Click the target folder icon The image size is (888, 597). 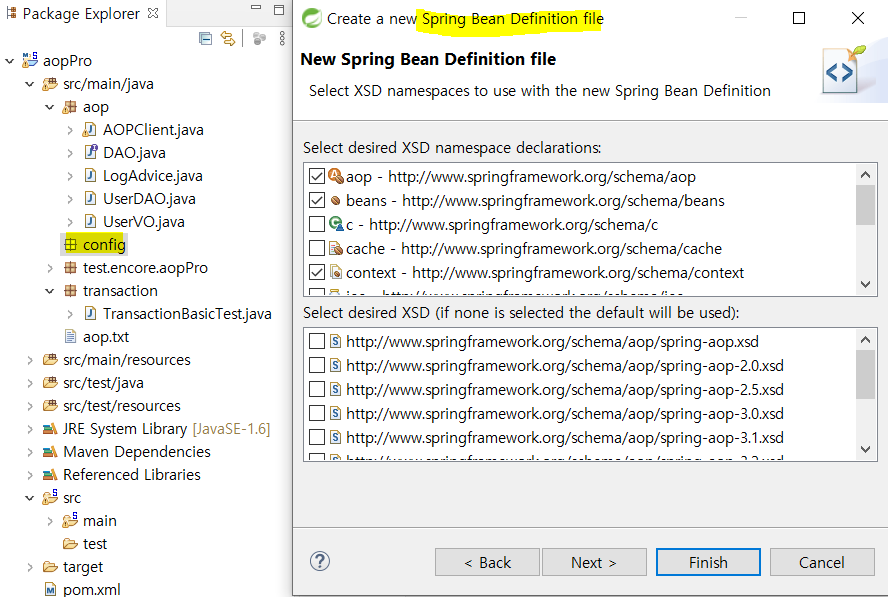(x=50, y=566)
